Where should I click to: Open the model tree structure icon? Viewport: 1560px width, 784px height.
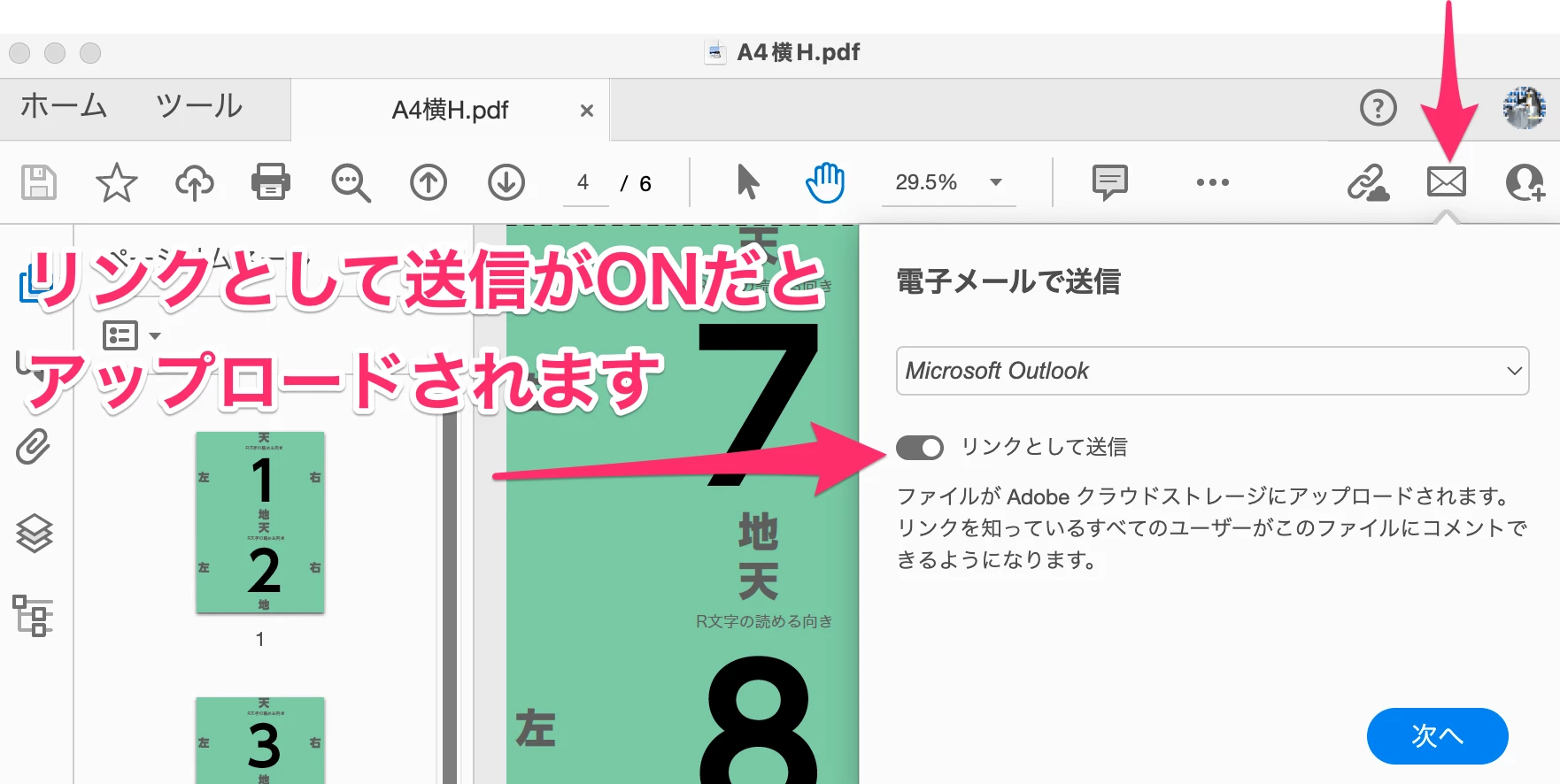click(33, 616)
